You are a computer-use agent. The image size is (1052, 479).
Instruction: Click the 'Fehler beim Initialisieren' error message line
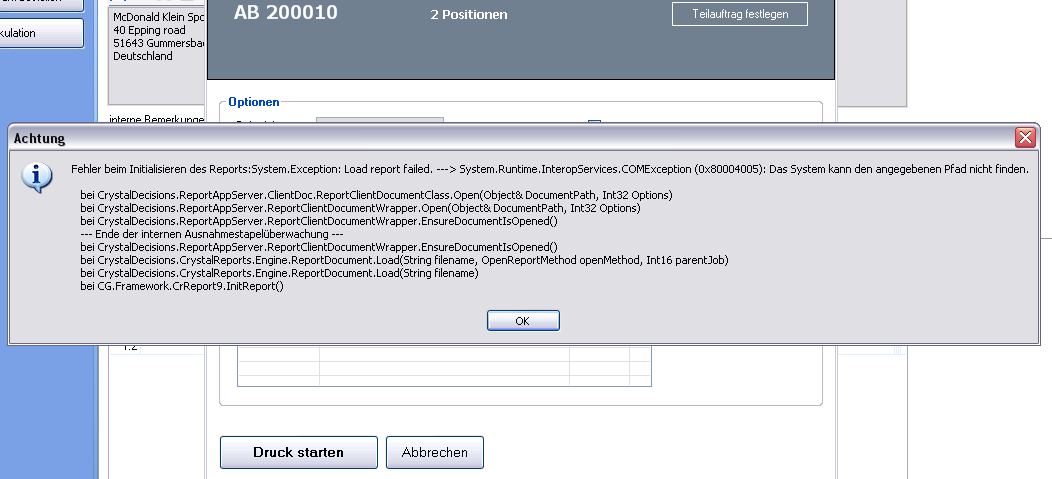[549, 170]
